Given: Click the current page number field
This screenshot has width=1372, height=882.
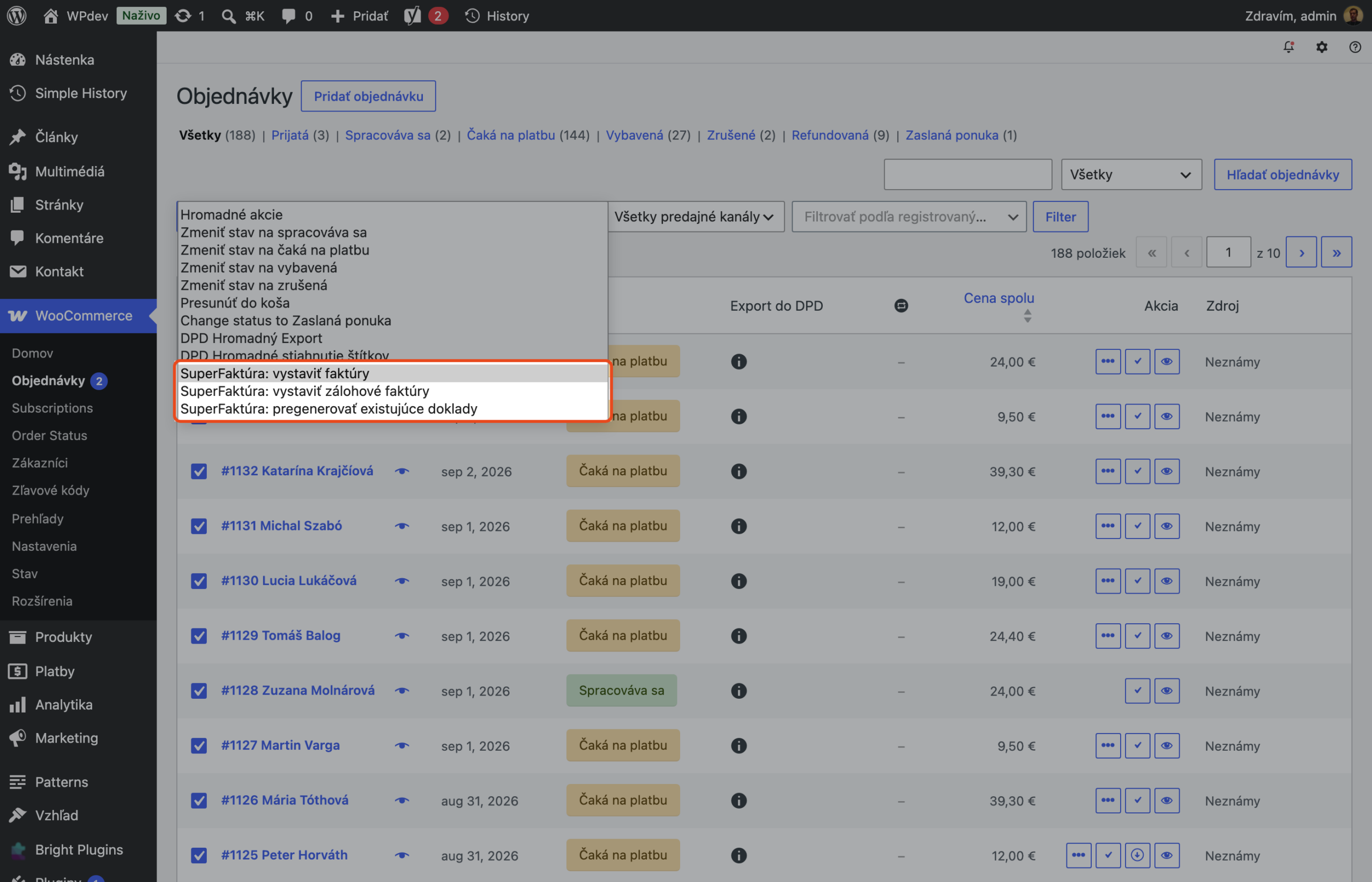Looking at the screenshot, I should 1228,252.
